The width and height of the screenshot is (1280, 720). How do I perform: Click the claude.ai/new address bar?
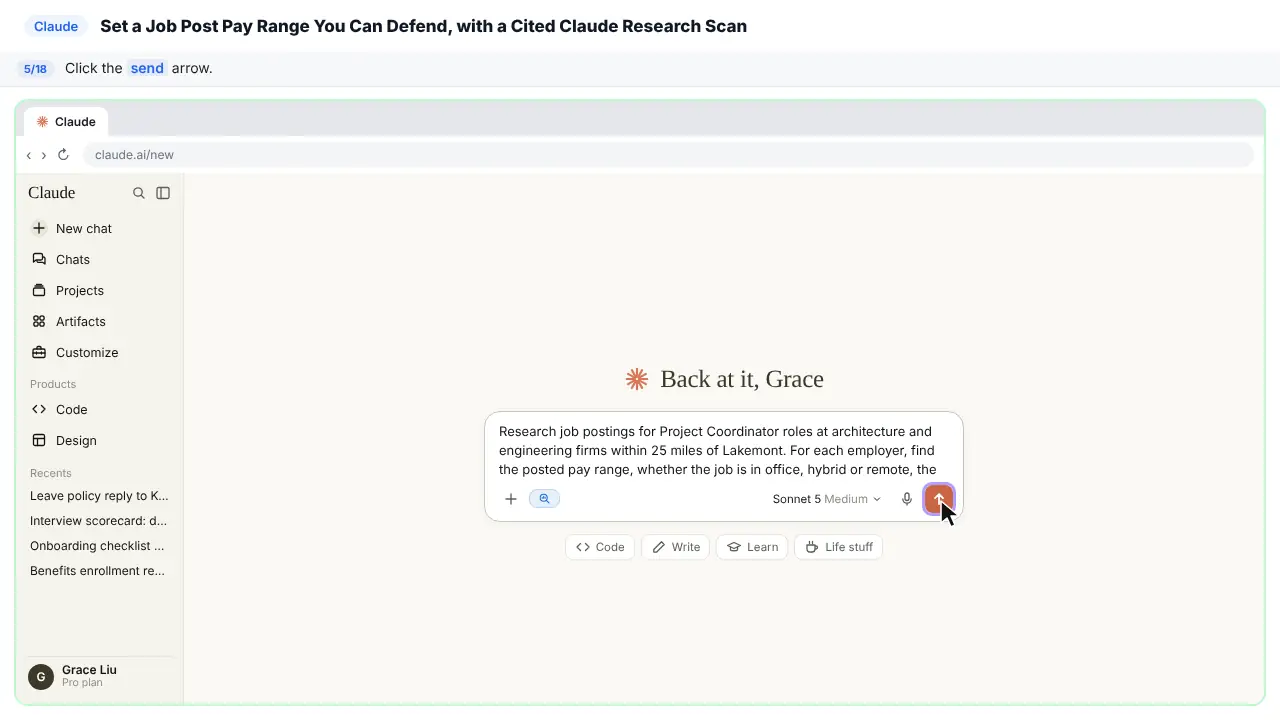pos(668,155)
